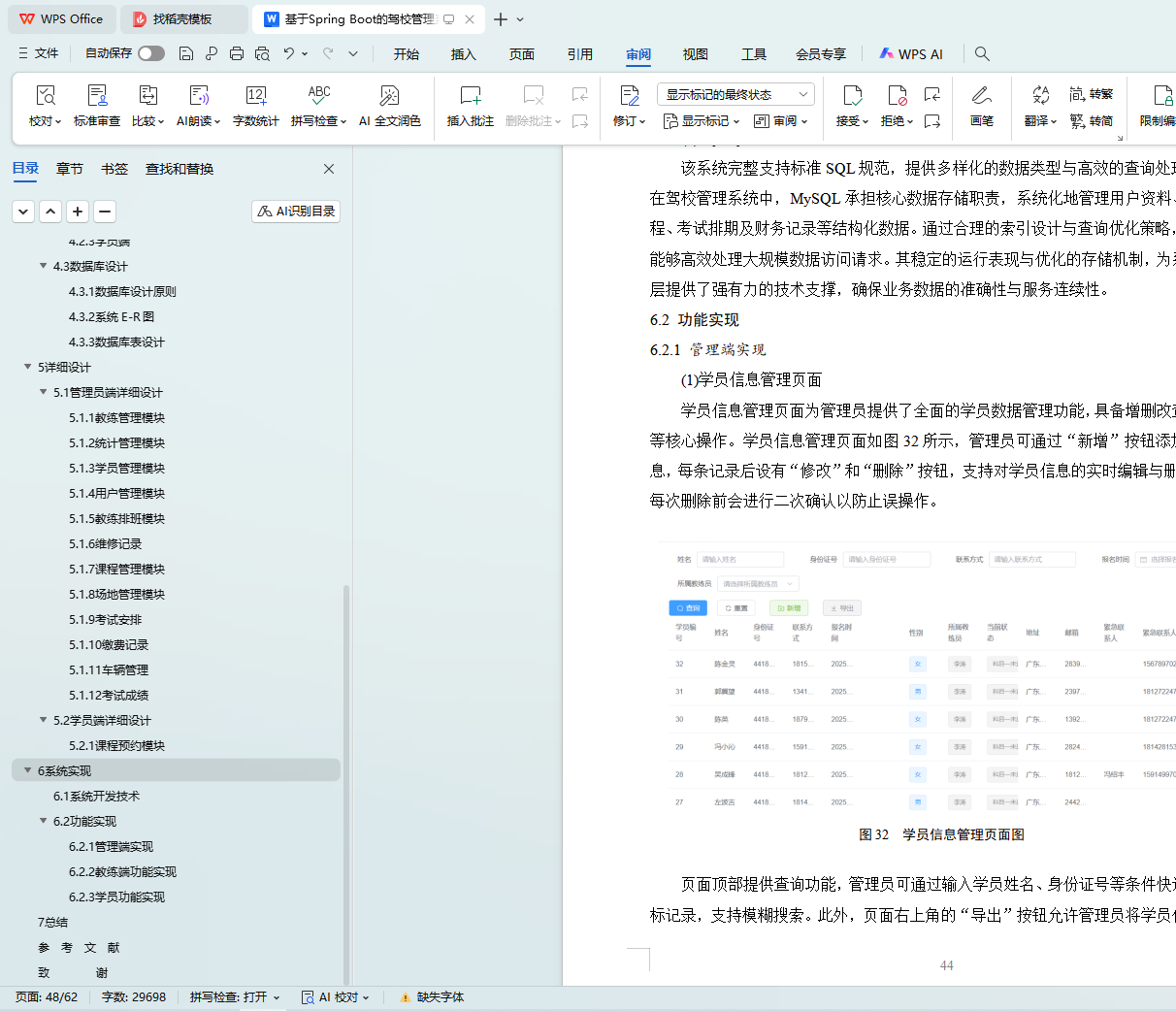Collapse the 5.1管理员端详细设计 tree node
1176x1011 pixels.
point(44,393)
